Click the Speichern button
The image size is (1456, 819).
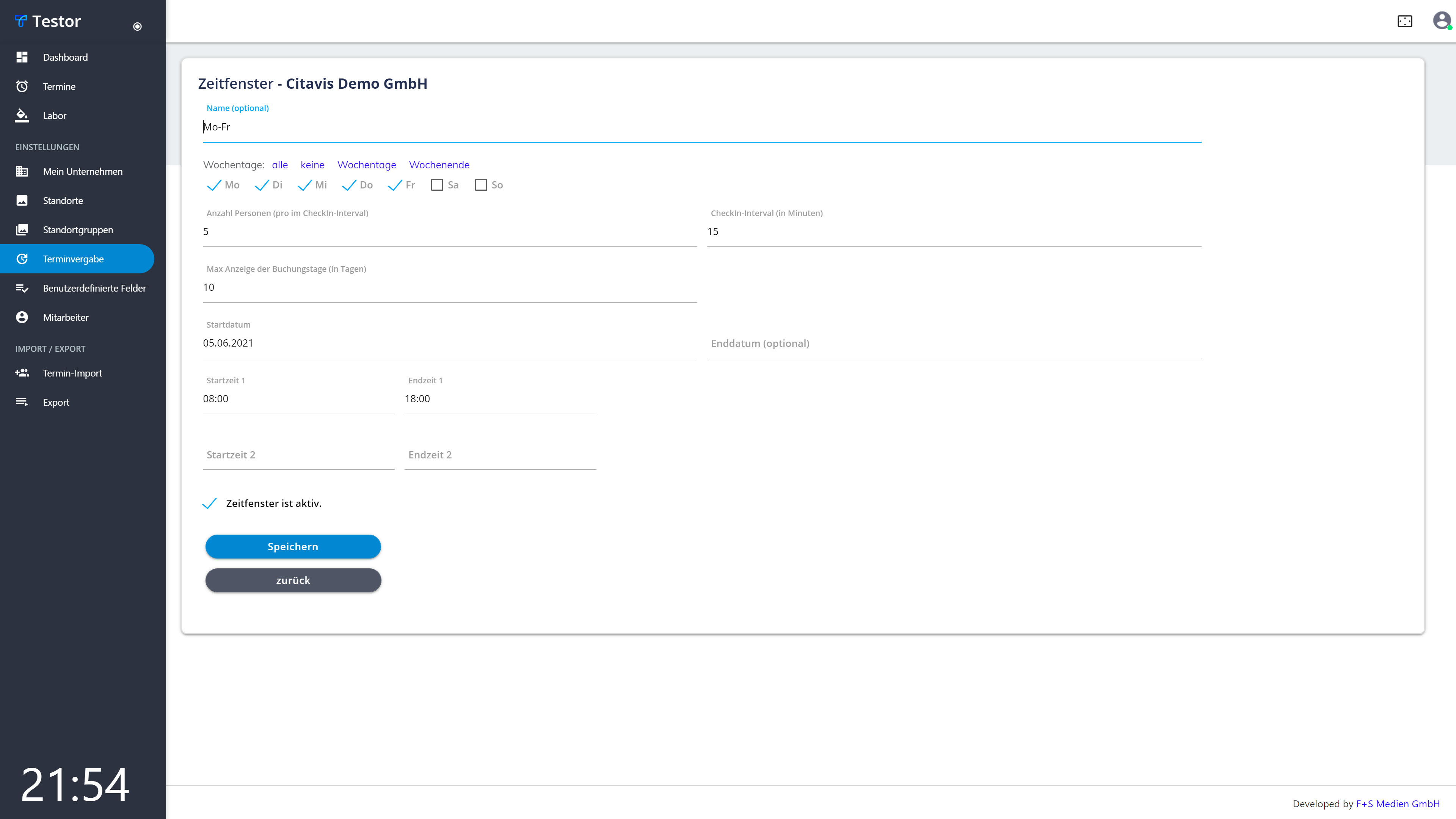pos(293,546)
